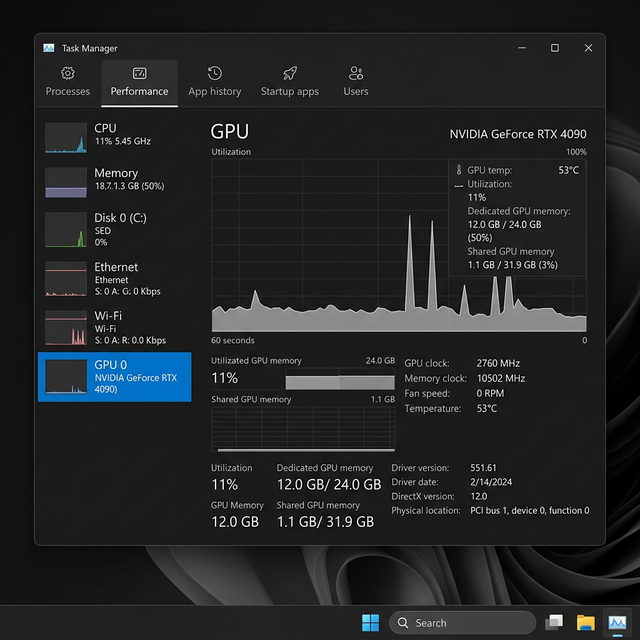Open the Processes tab

tap(68, 82)
